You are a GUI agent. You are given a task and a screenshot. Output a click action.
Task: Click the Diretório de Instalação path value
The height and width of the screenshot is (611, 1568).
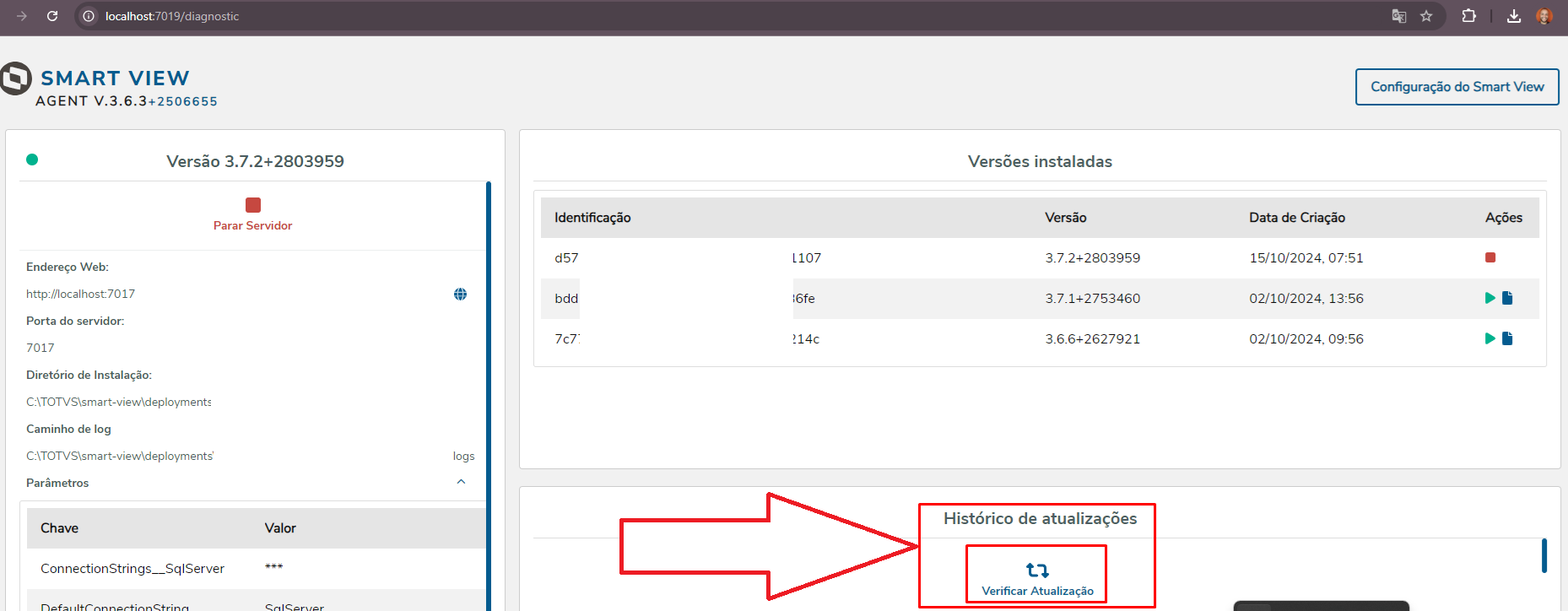119,402
